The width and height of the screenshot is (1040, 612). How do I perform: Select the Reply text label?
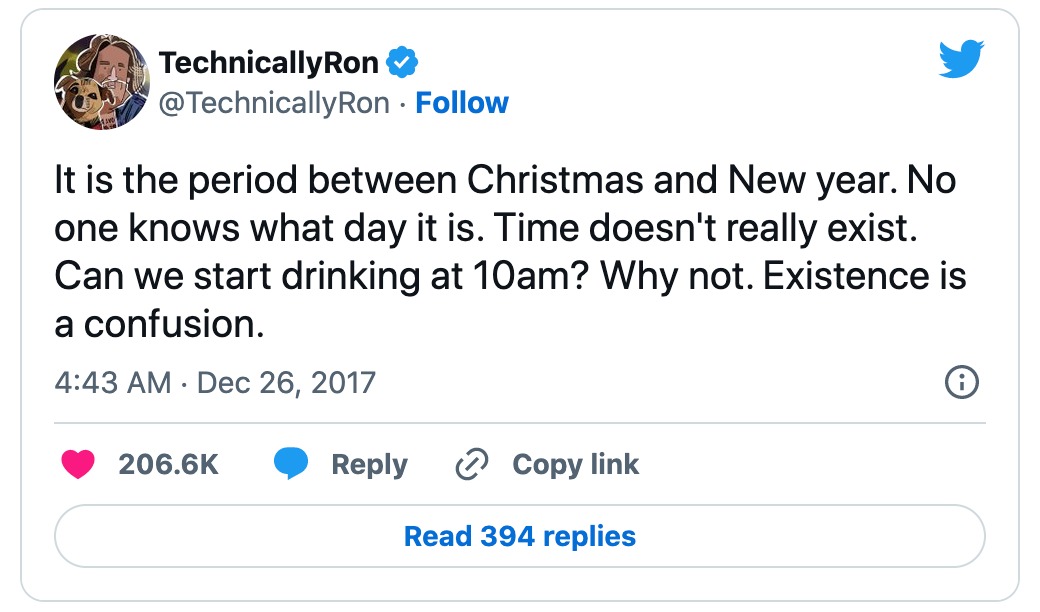(x=369, y=464)
